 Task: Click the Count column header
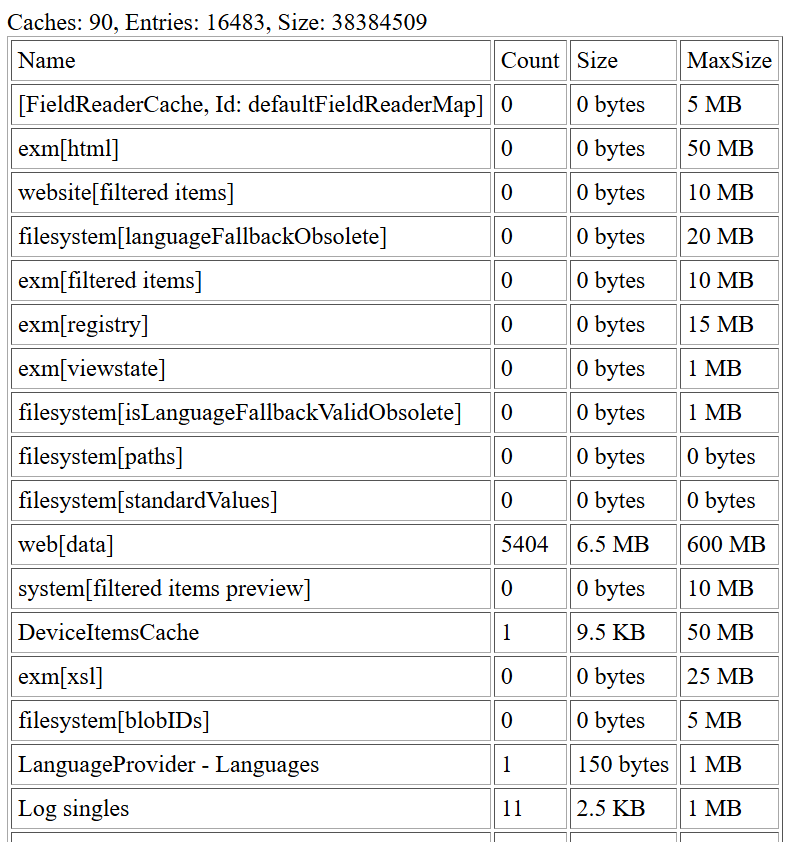click(530, 61)
